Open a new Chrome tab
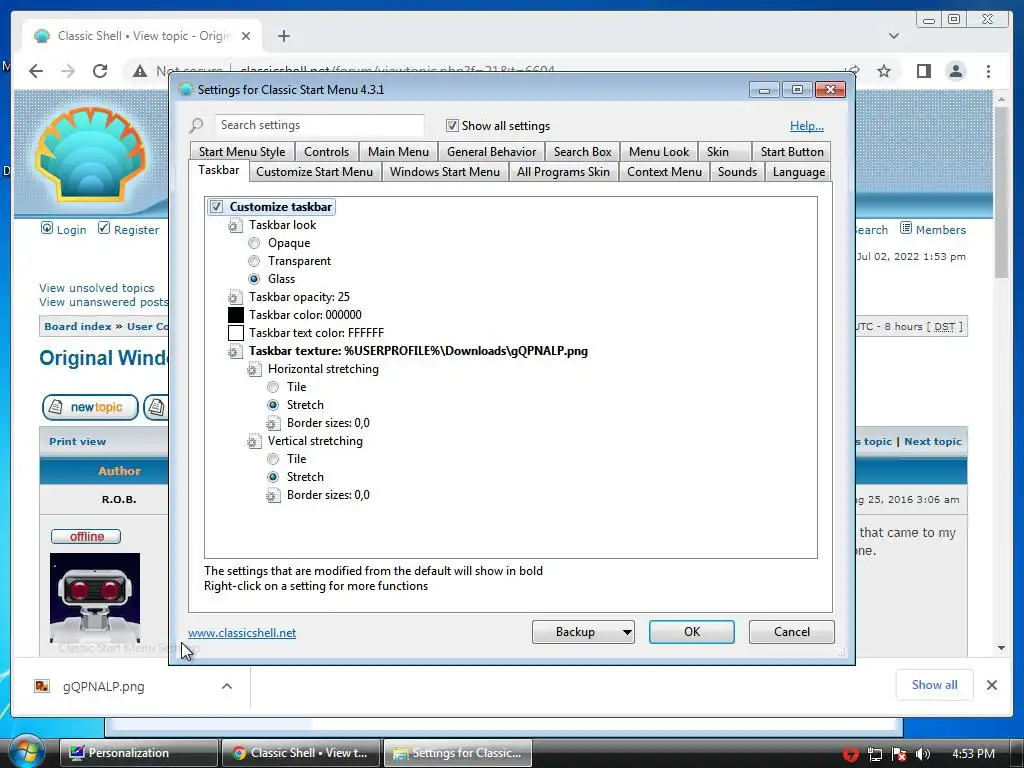The width and height of the screenshot is (1024, 768). click(283, 36)
